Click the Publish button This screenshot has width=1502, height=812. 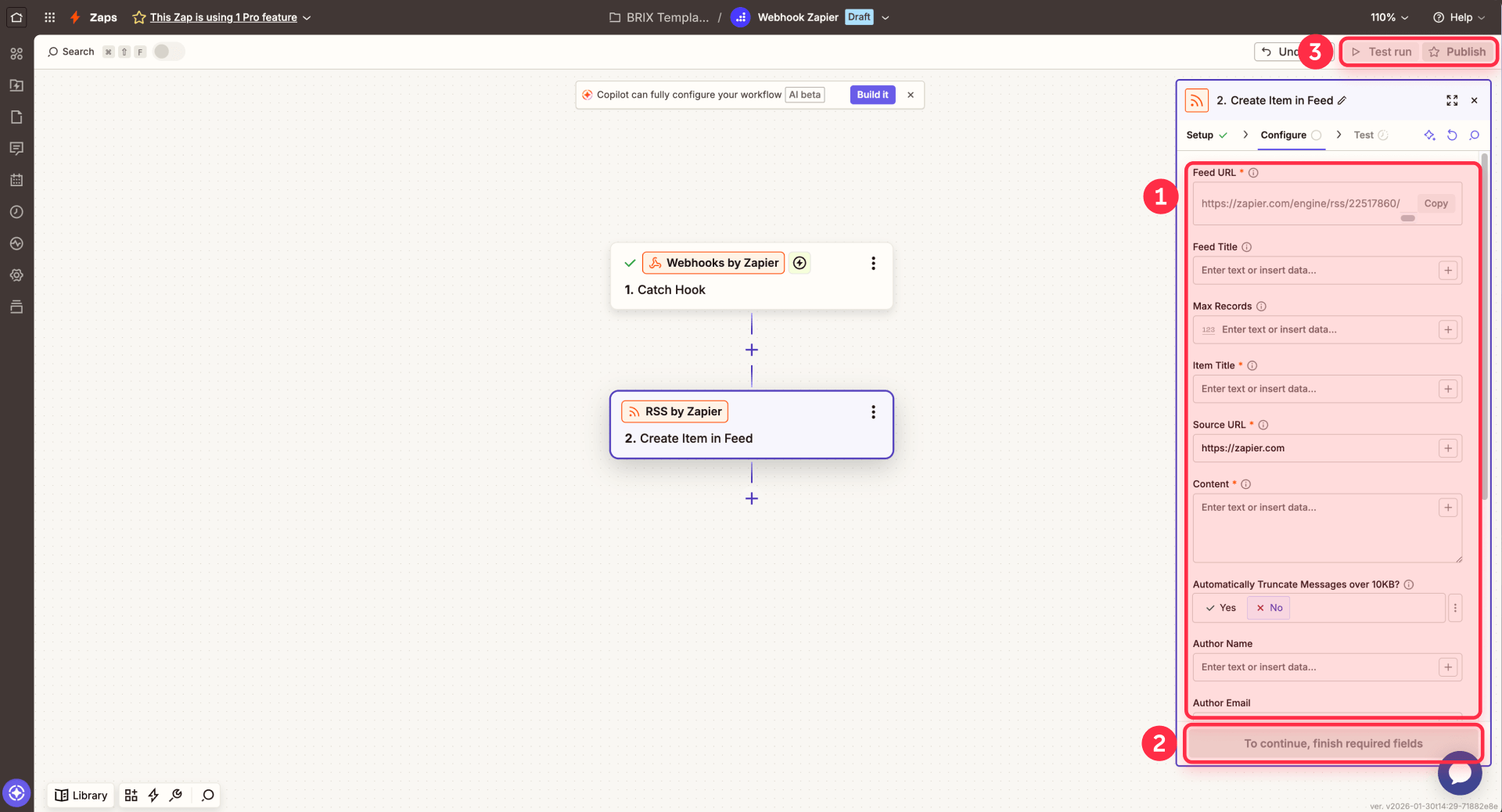tap(1457, 52)
